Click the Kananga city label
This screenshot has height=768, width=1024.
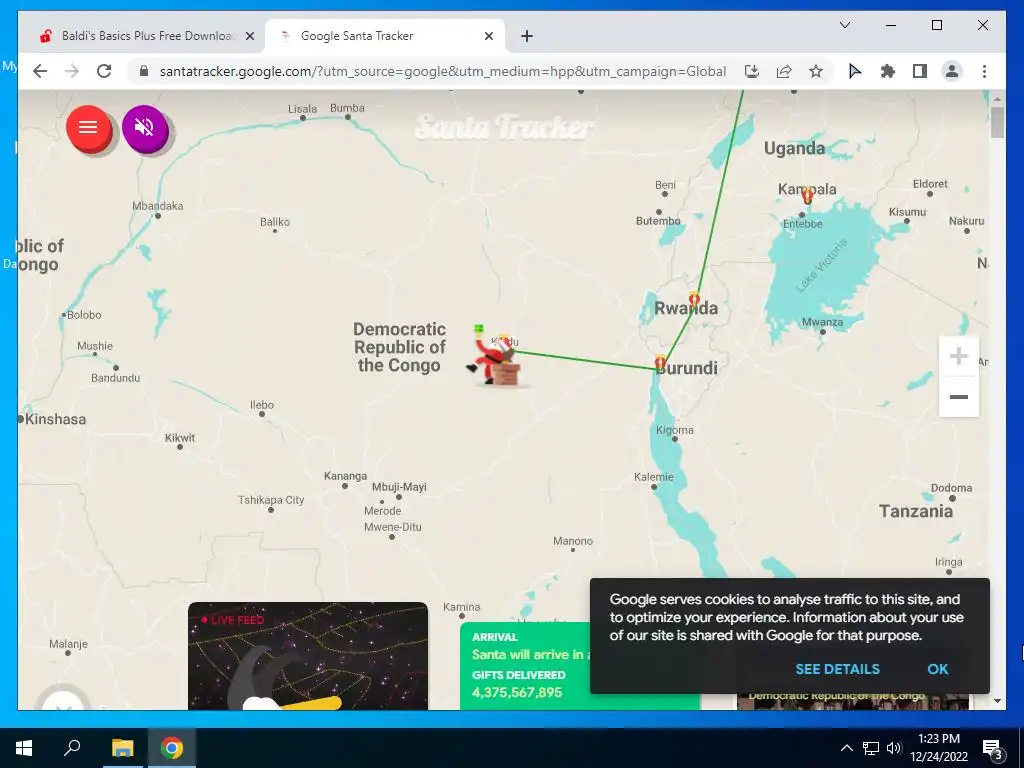(x=345, y=476)
